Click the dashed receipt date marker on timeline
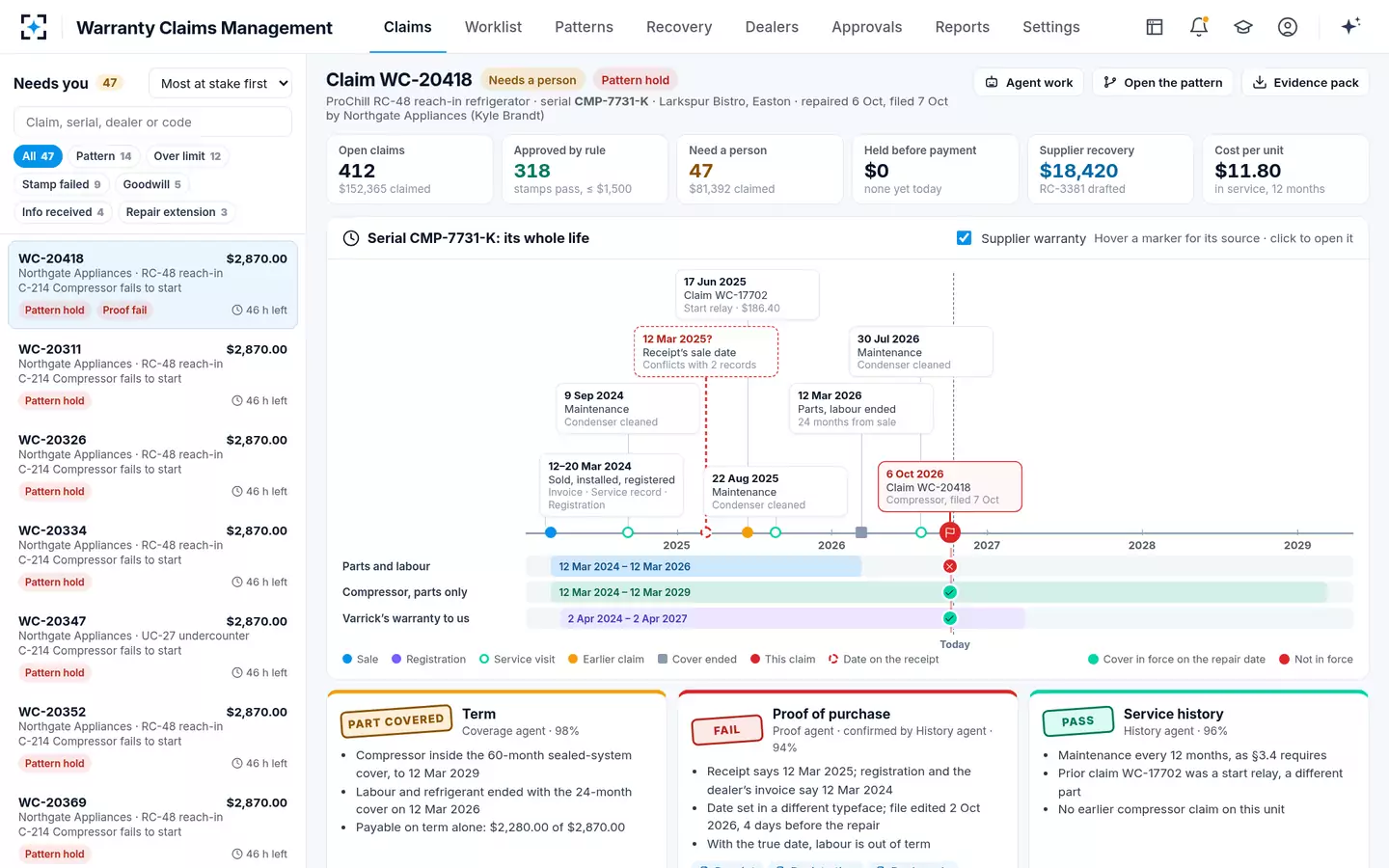Image resolution: width=1389 pixels, height=868 pixels. point(706,532)
